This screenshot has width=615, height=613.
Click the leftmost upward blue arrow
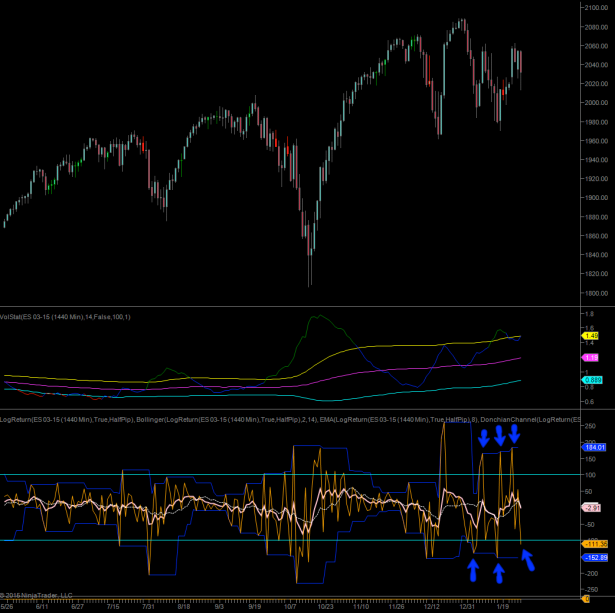pos(472,570)
